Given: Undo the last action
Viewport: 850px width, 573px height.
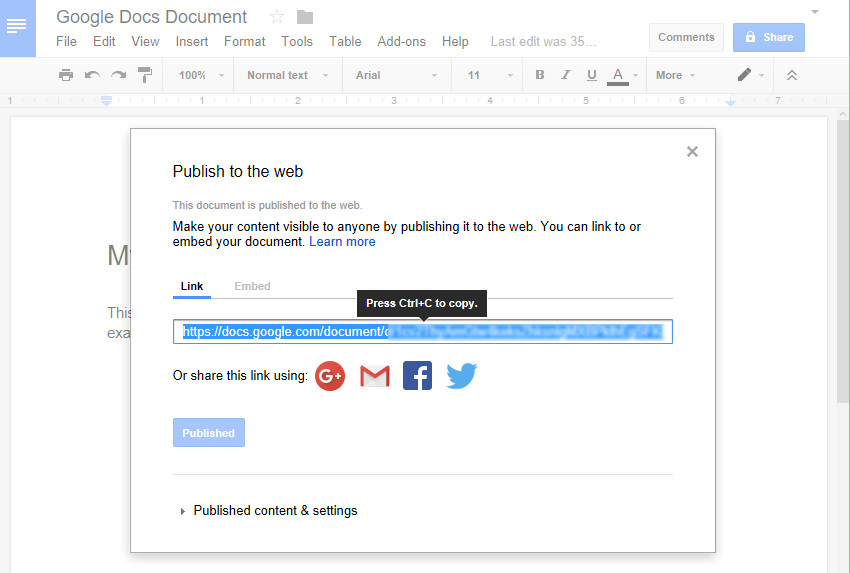Looking at the screenshot, I should coord(92,75).
